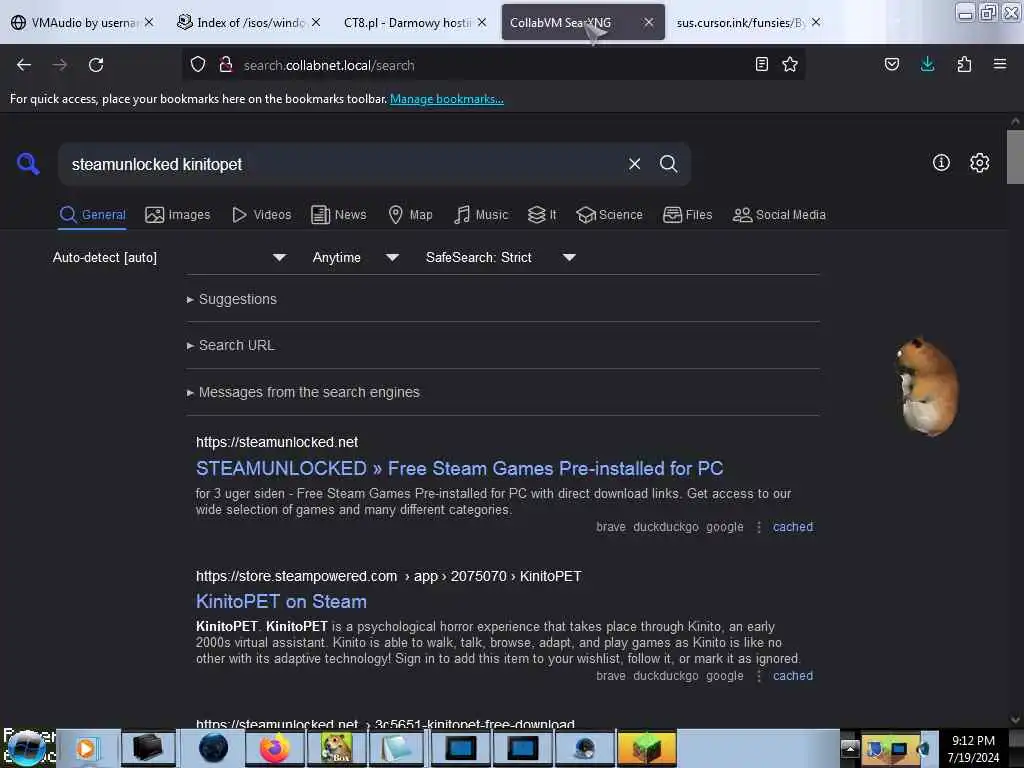Select the Map search category
Image resolution: width=1024 pixels, height=768 pixels.
click(410, 215)
